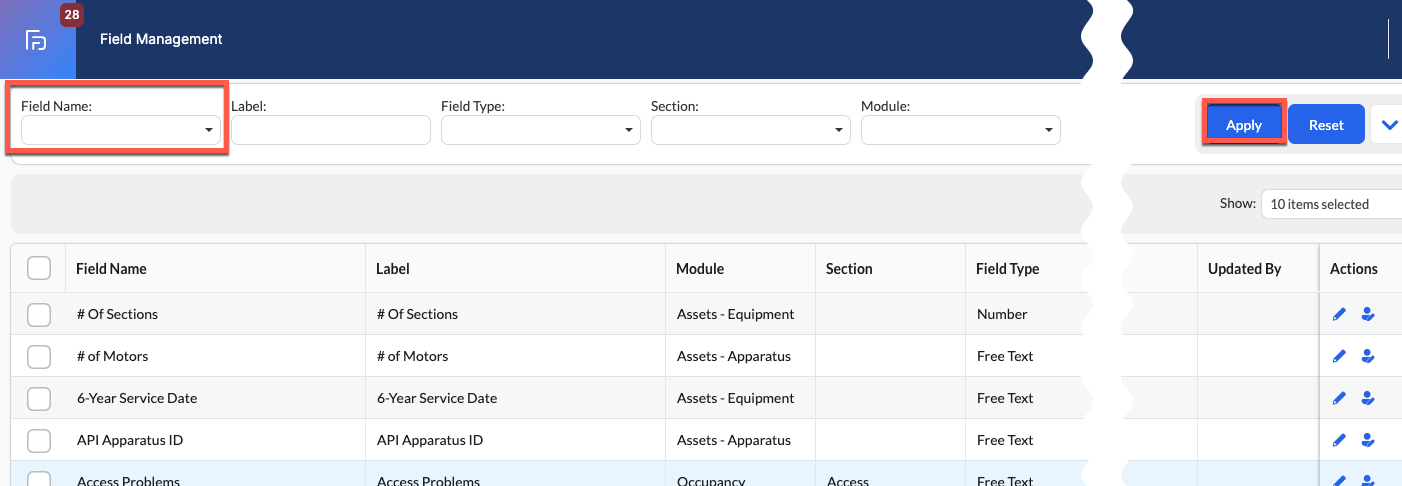Edit the # of Motors field (pencil icon)
1402x486 pixels.
(1340, 356)
